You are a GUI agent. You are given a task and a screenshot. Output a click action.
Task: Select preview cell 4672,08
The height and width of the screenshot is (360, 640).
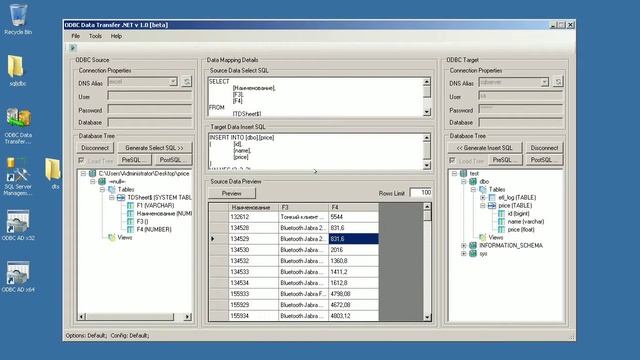click(353, 305)
